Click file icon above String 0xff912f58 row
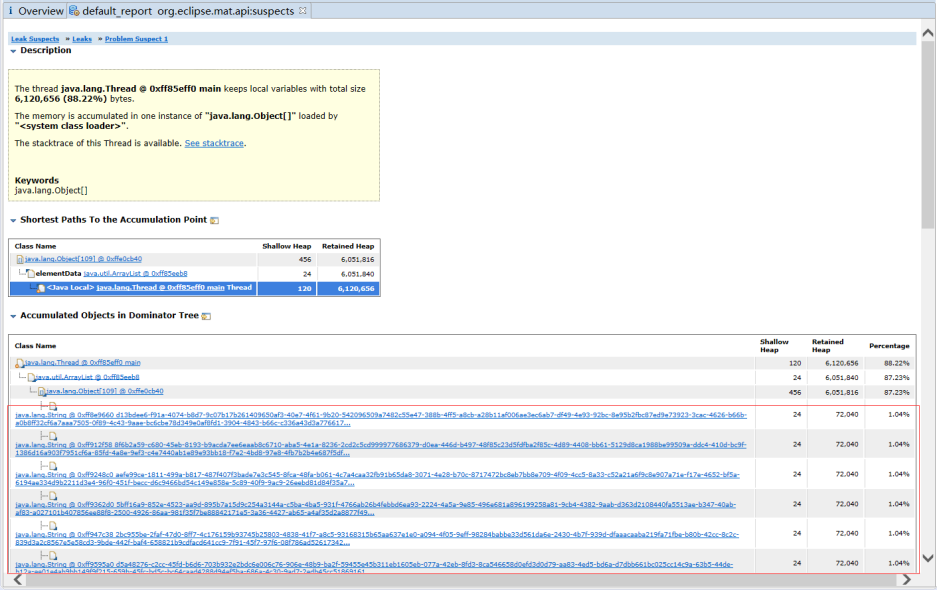 [53, 436]
